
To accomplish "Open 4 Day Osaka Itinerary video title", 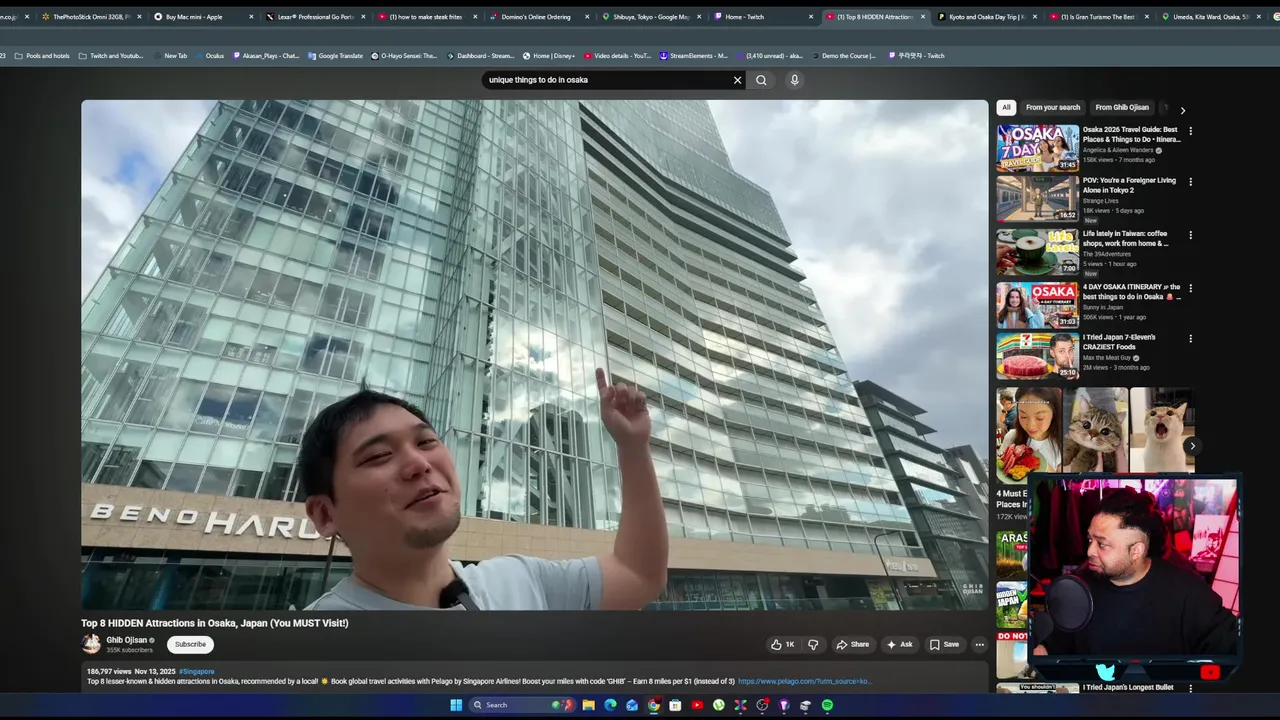I will tap(1132, 292).
